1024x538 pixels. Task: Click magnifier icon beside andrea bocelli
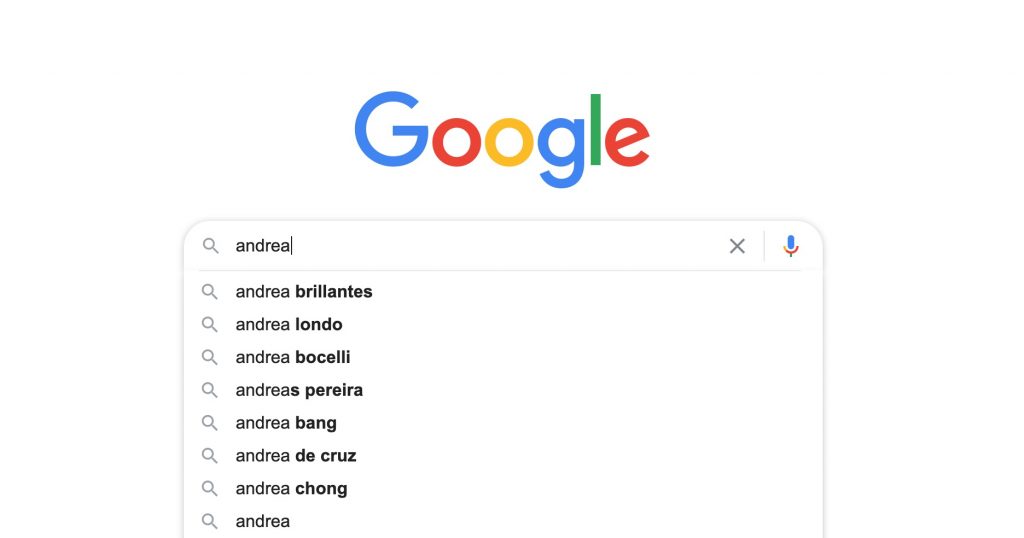pos(210,357)
